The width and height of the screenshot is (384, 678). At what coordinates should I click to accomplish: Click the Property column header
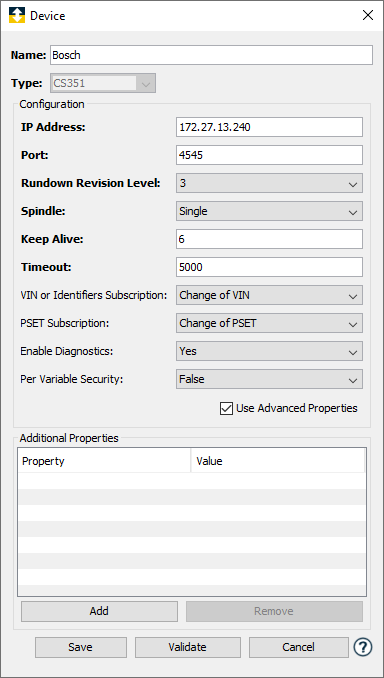(x=104, y=461)
